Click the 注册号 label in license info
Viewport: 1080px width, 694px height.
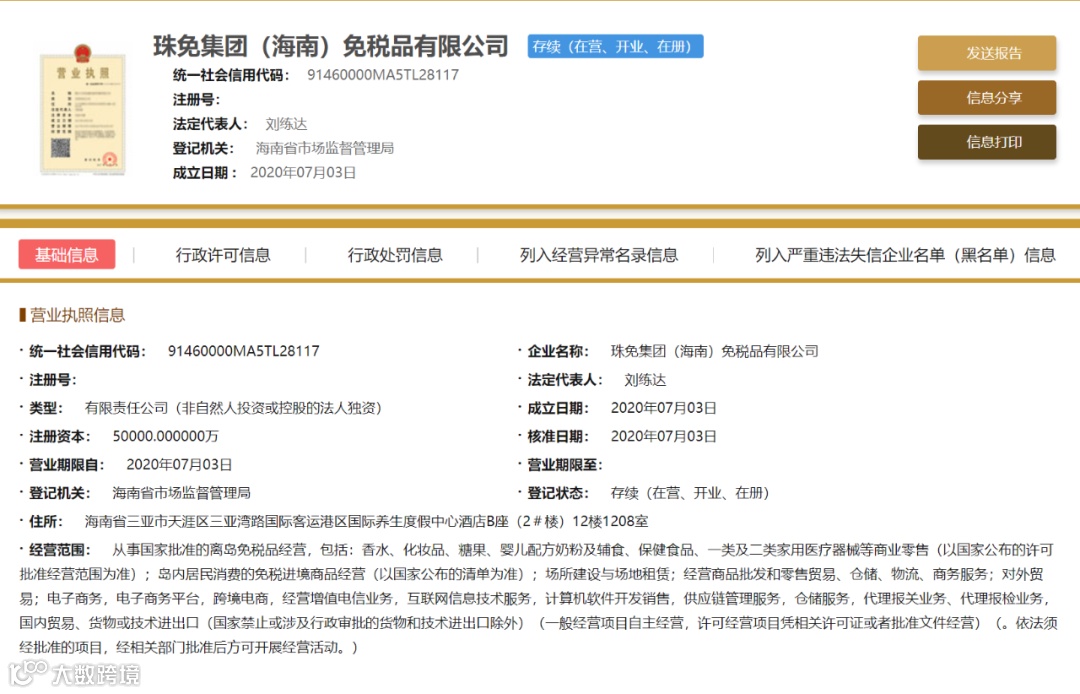(x=53, y=380)
